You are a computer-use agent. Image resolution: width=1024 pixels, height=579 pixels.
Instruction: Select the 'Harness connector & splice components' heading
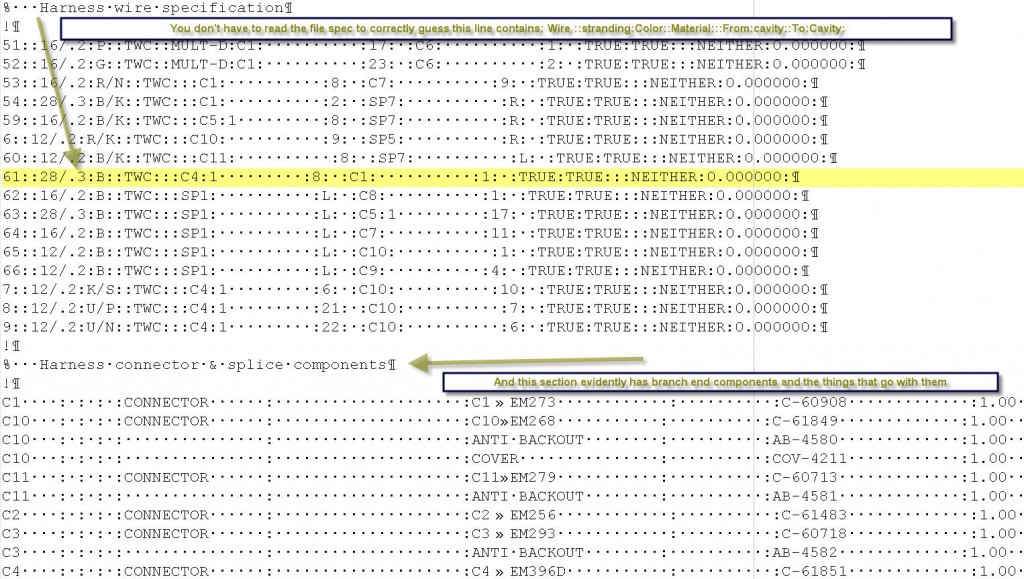pyautogui.click(x=200, y=365)
